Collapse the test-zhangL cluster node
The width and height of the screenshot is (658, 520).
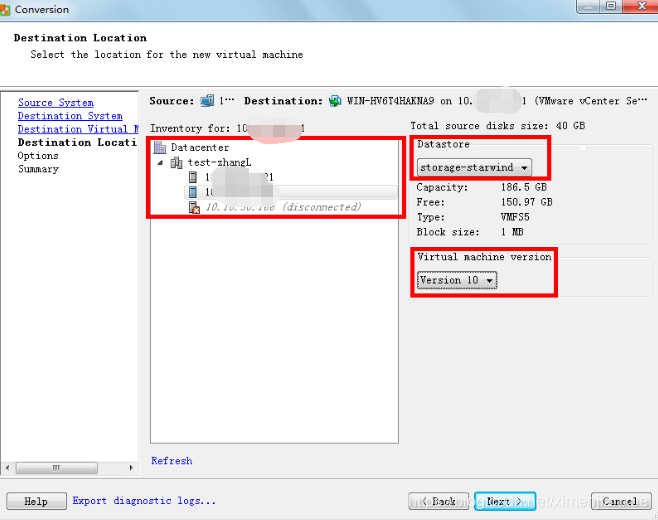pyautogui.click(x=160, y=163)
